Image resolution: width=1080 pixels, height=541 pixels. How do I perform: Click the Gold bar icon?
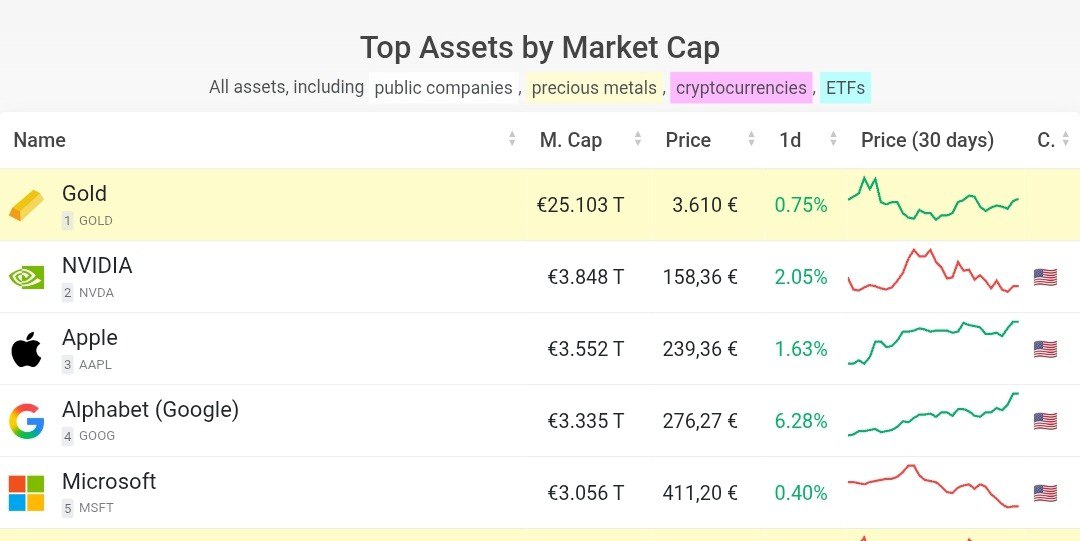[26, 205]
